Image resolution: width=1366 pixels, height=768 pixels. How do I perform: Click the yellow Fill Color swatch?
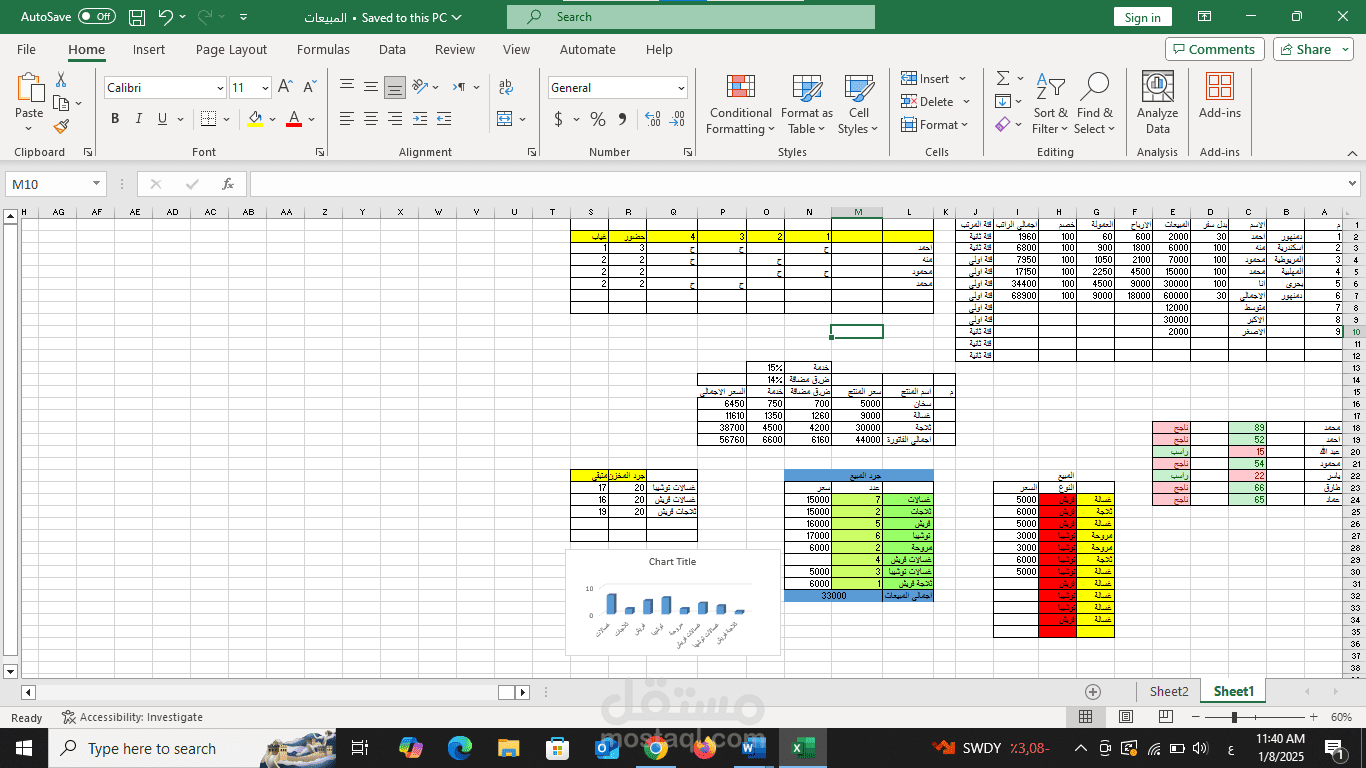(255, 119)
